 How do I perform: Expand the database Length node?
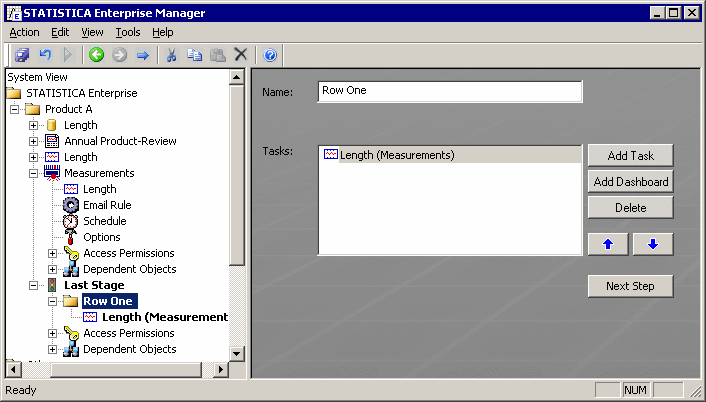coord(33,125)
